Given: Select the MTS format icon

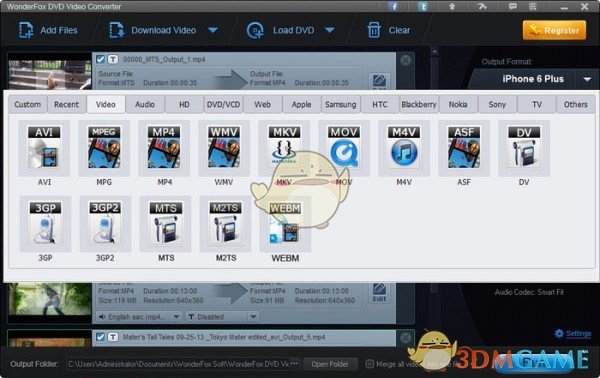Looking at the screenshot, I should tap(165, 224).
